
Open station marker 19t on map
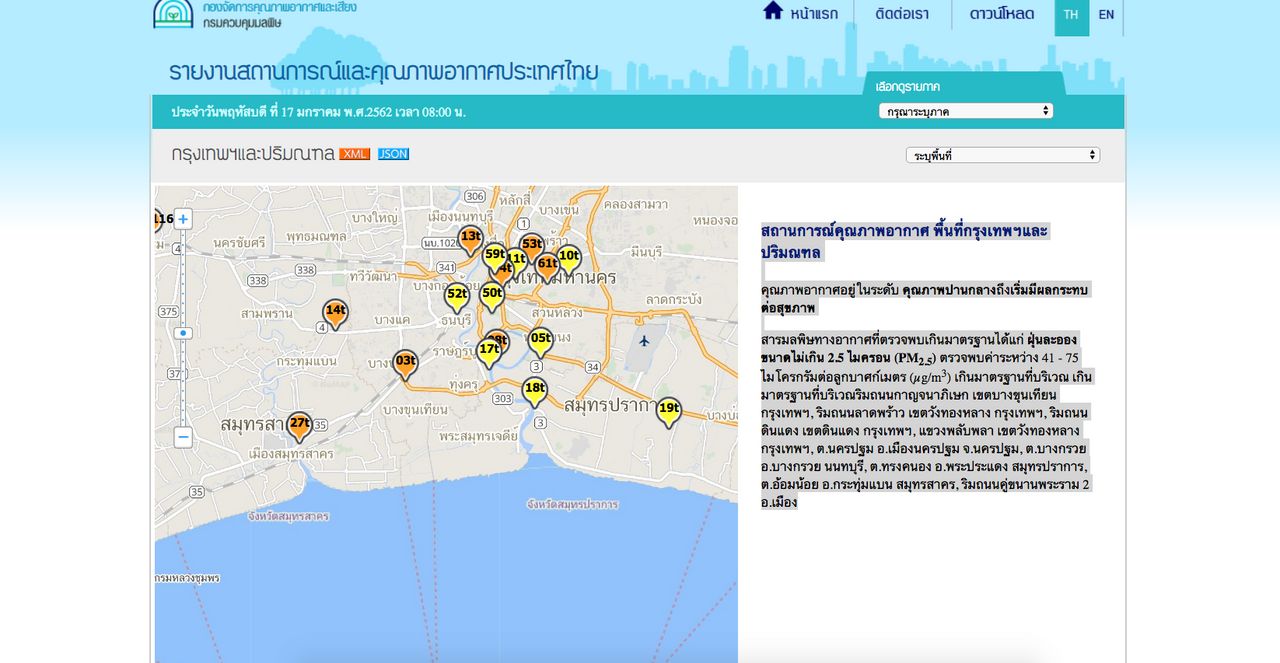[669, 410]
